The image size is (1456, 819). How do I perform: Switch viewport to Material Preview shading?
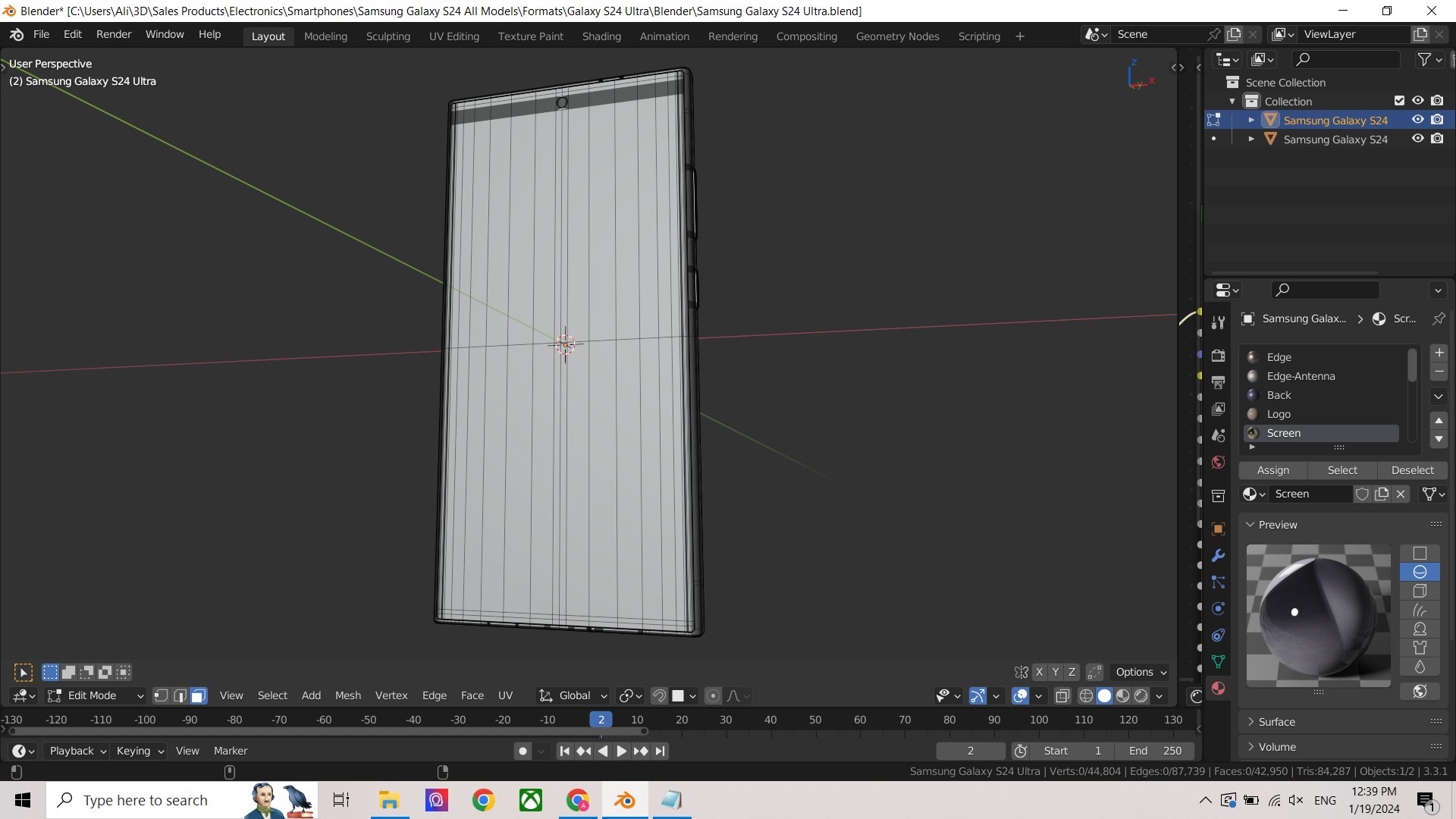point(1122,695)
